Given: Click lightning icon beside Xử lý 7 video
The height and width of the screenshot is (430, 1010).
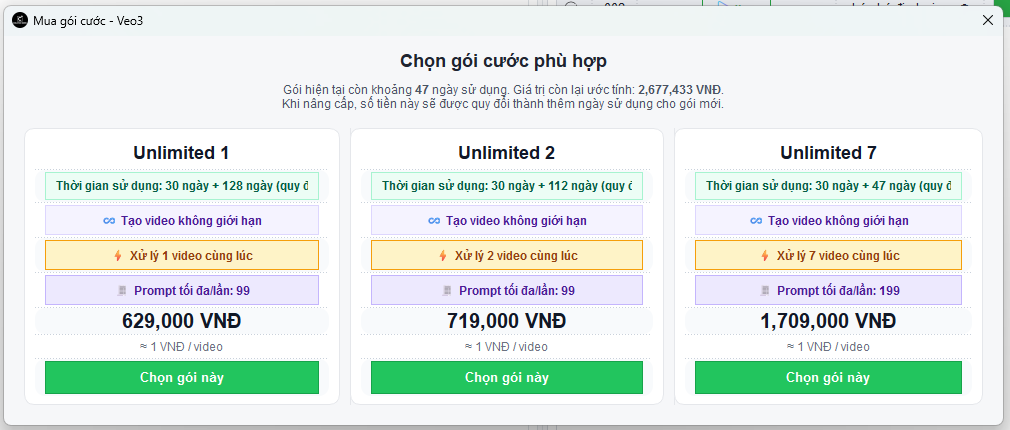Looking at the screenshot, I should click(765, 256).
